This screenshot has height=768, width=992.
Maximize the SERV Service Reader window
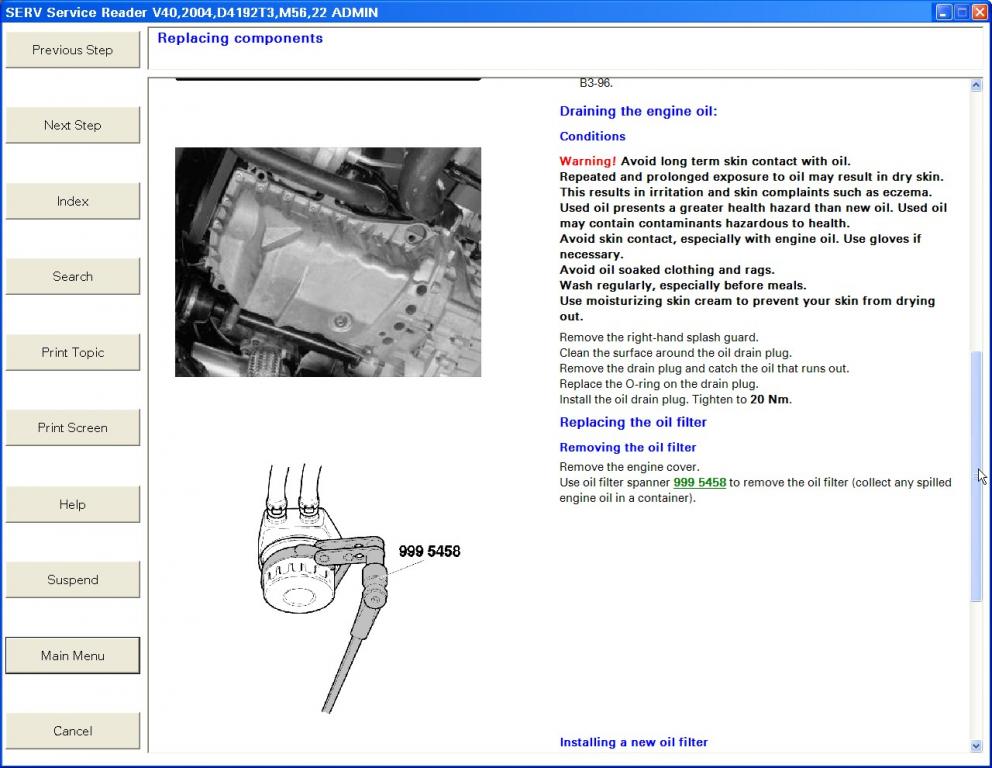click(962, 12)
